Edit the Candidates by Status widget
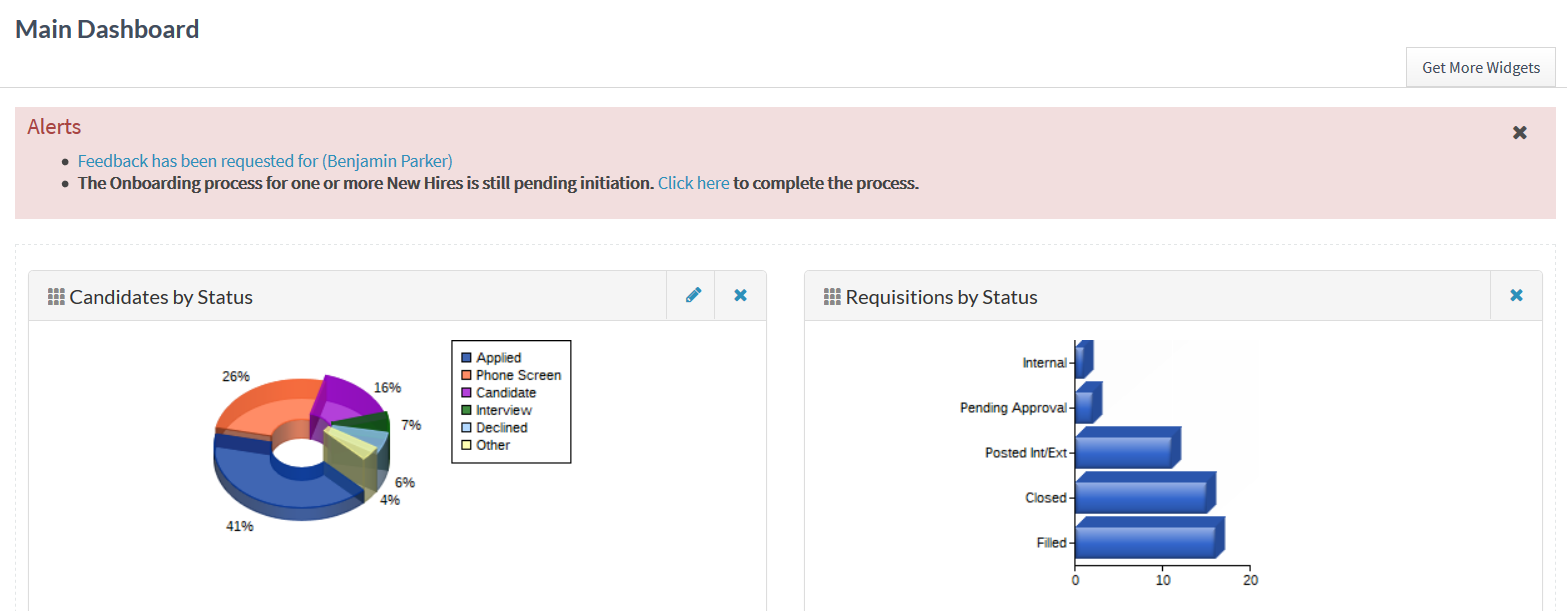Screen dimensions: 1567x611 [x=693, y=295]
